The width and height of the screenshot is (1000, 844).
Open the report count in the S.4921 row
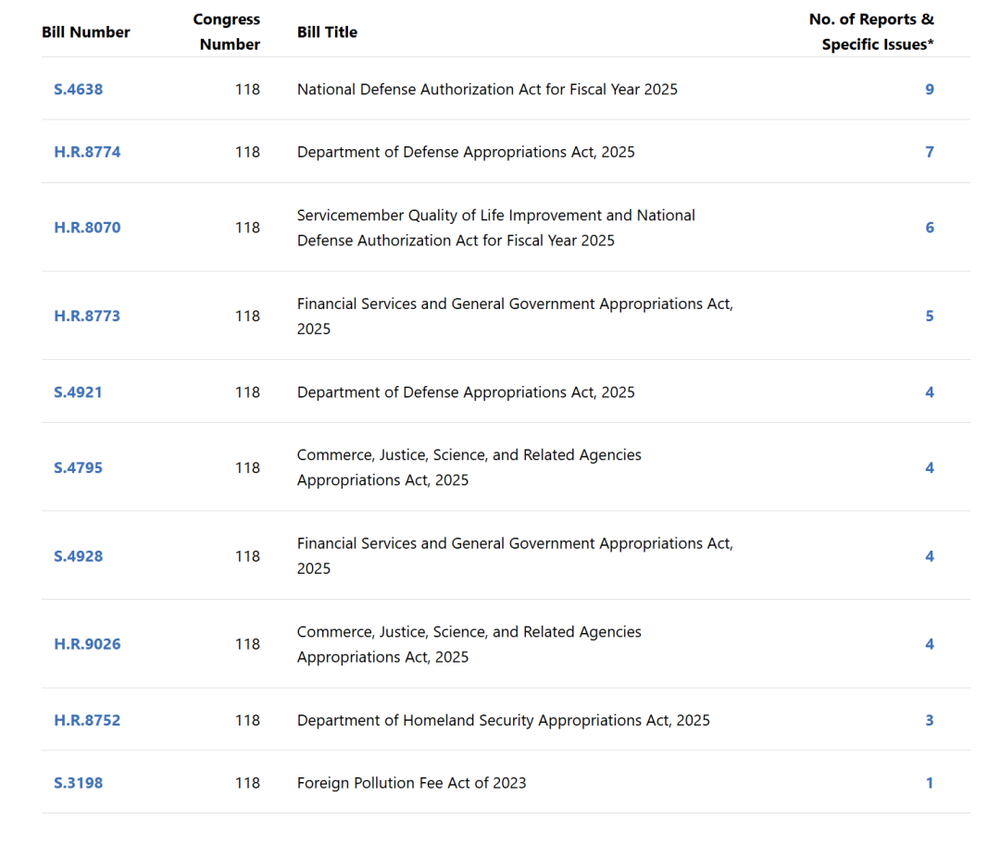(x=929, y=392)
